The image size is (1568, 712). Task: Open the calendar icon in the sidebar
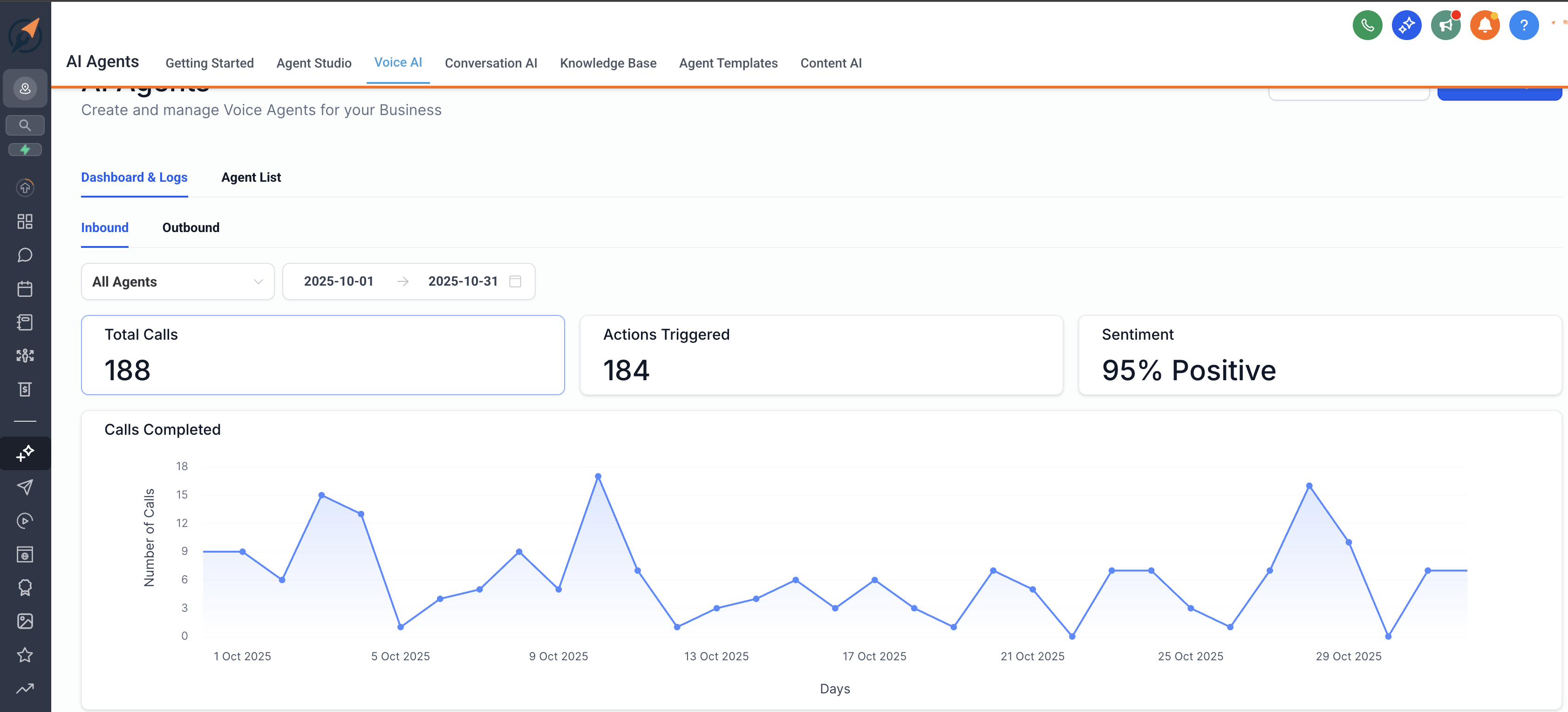coord(25,289)
